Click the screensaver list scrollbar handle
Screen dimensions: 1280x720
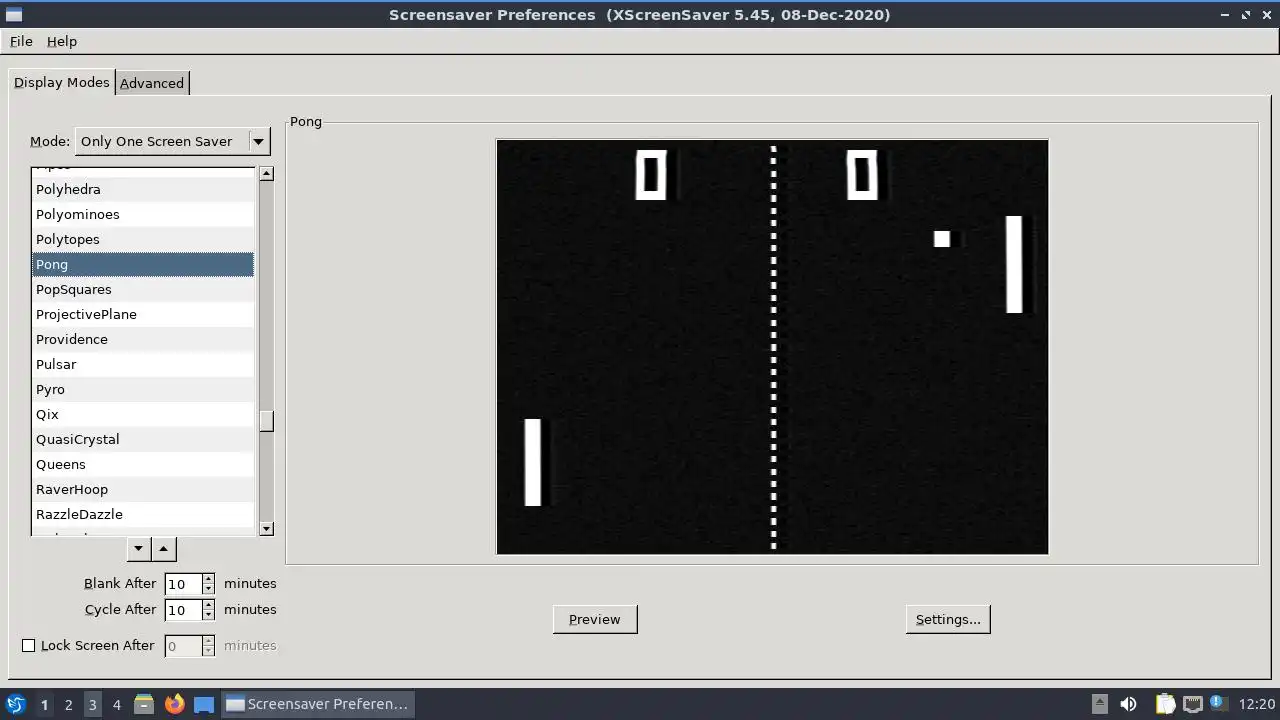(266, 420)
